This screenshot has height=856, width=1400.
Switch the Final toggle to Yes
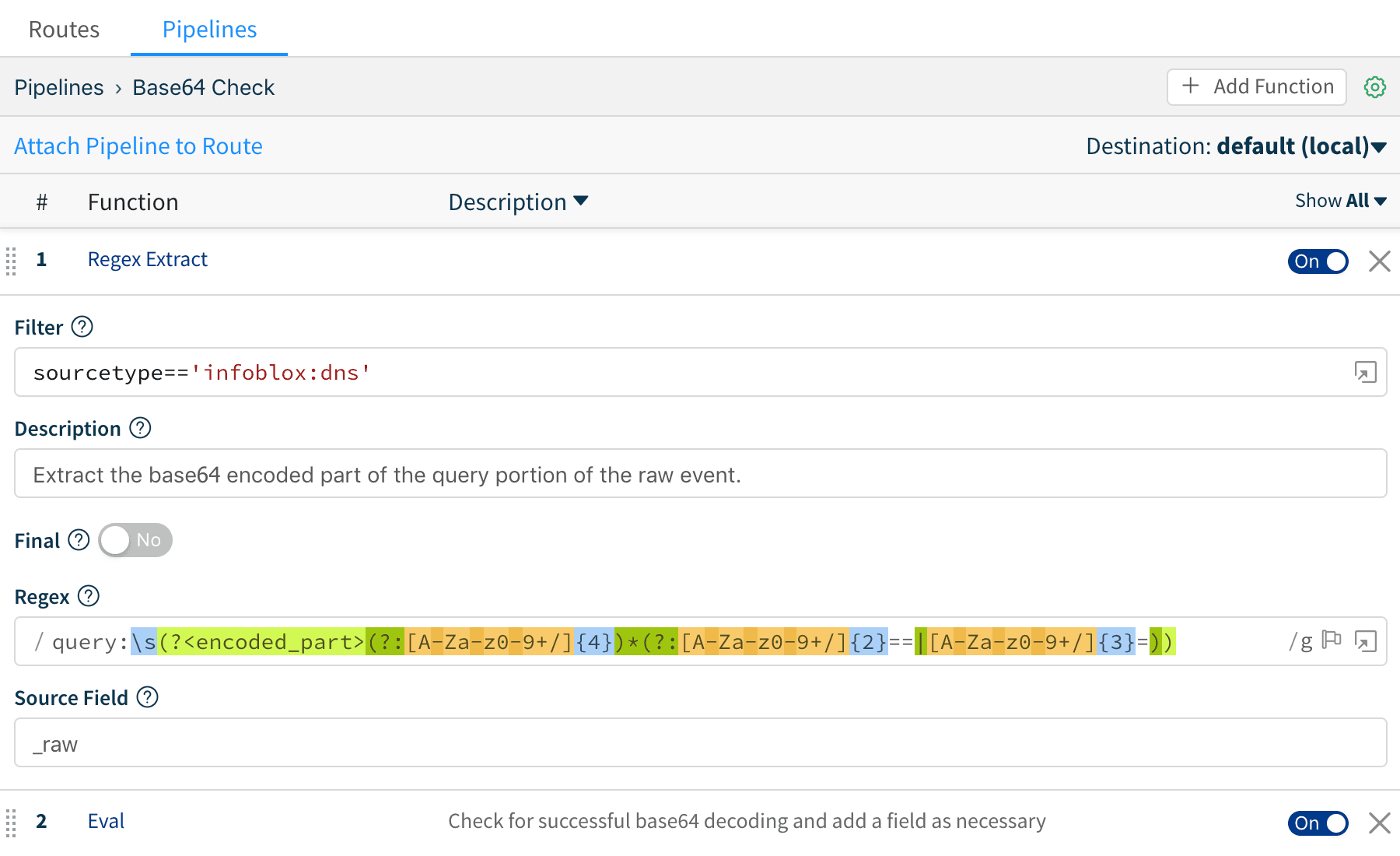[134, 539]
